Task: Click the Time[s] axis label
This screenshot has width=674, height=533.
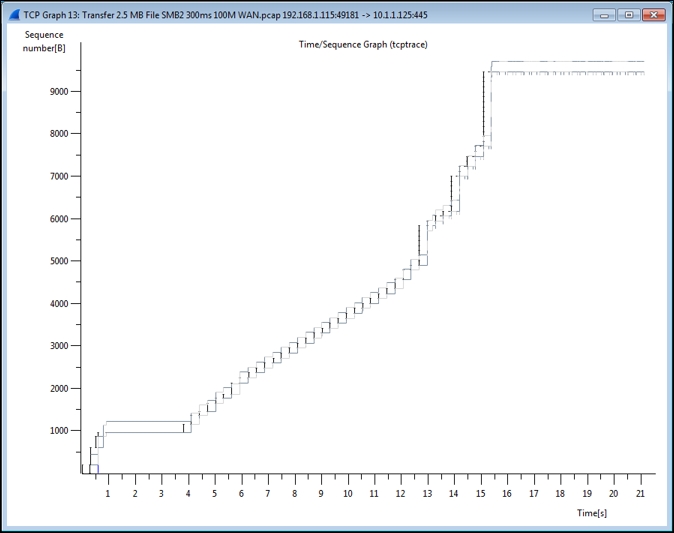Action: click(592, 513)
